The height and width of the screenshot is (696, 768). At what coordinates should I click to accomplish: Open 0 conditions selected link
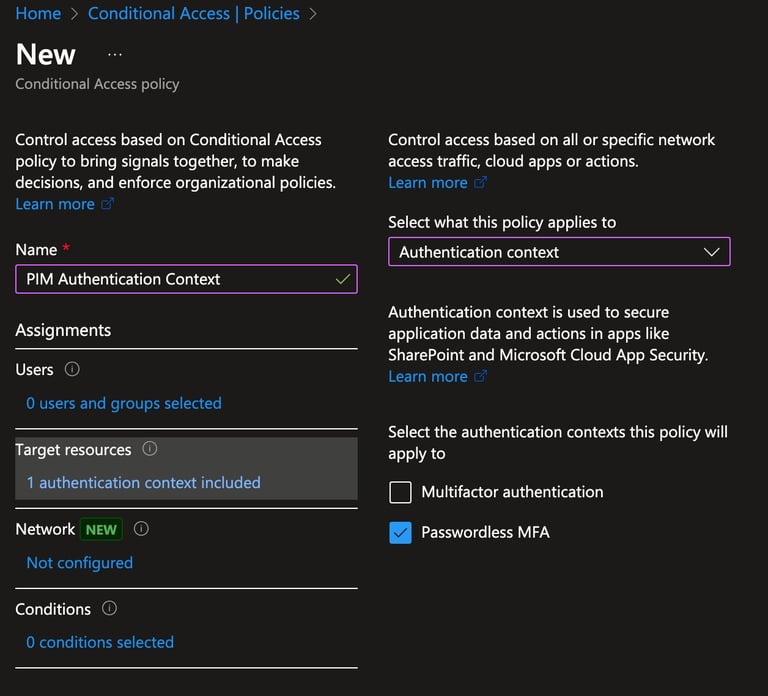[100, 642]
